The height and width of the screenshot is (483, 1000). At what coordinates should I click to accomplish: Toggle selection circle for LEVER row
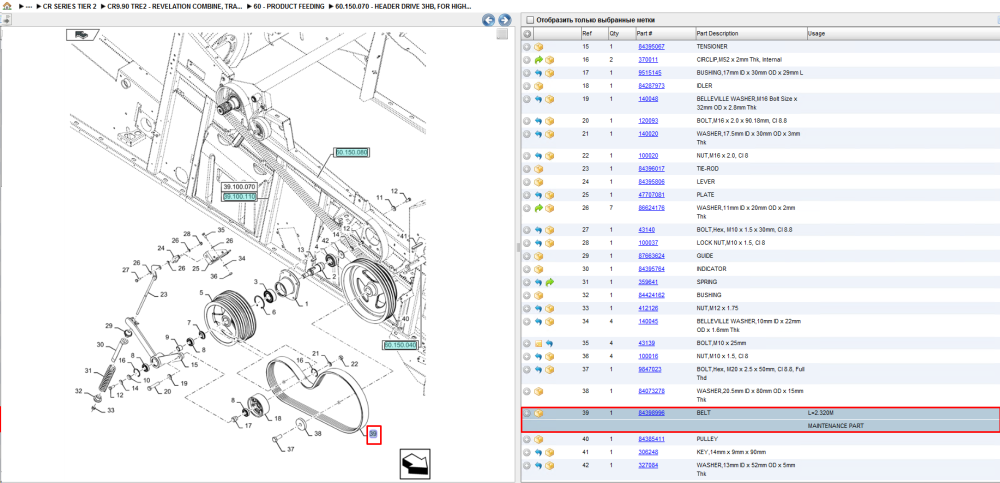tap(527, 182)
